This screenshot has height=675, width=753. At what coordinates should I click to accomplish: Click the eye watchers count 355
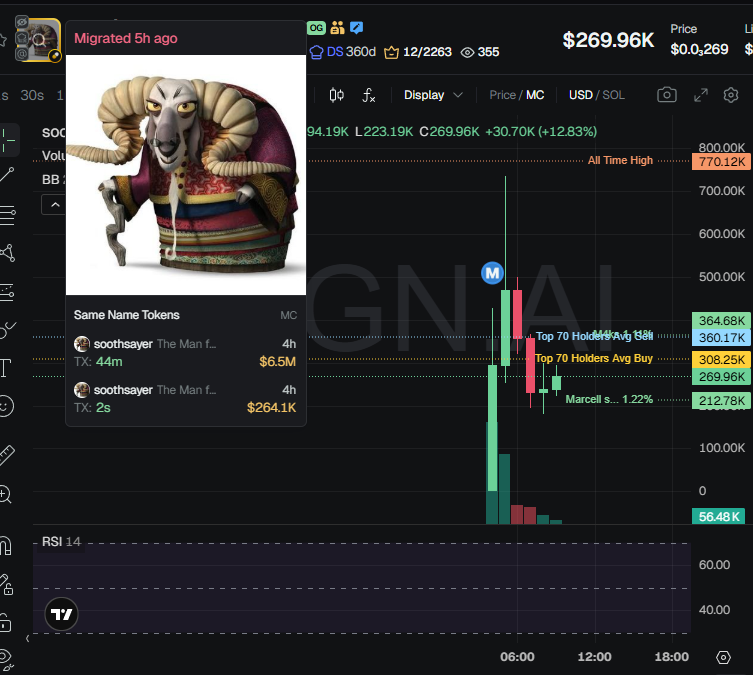[480, 52]
